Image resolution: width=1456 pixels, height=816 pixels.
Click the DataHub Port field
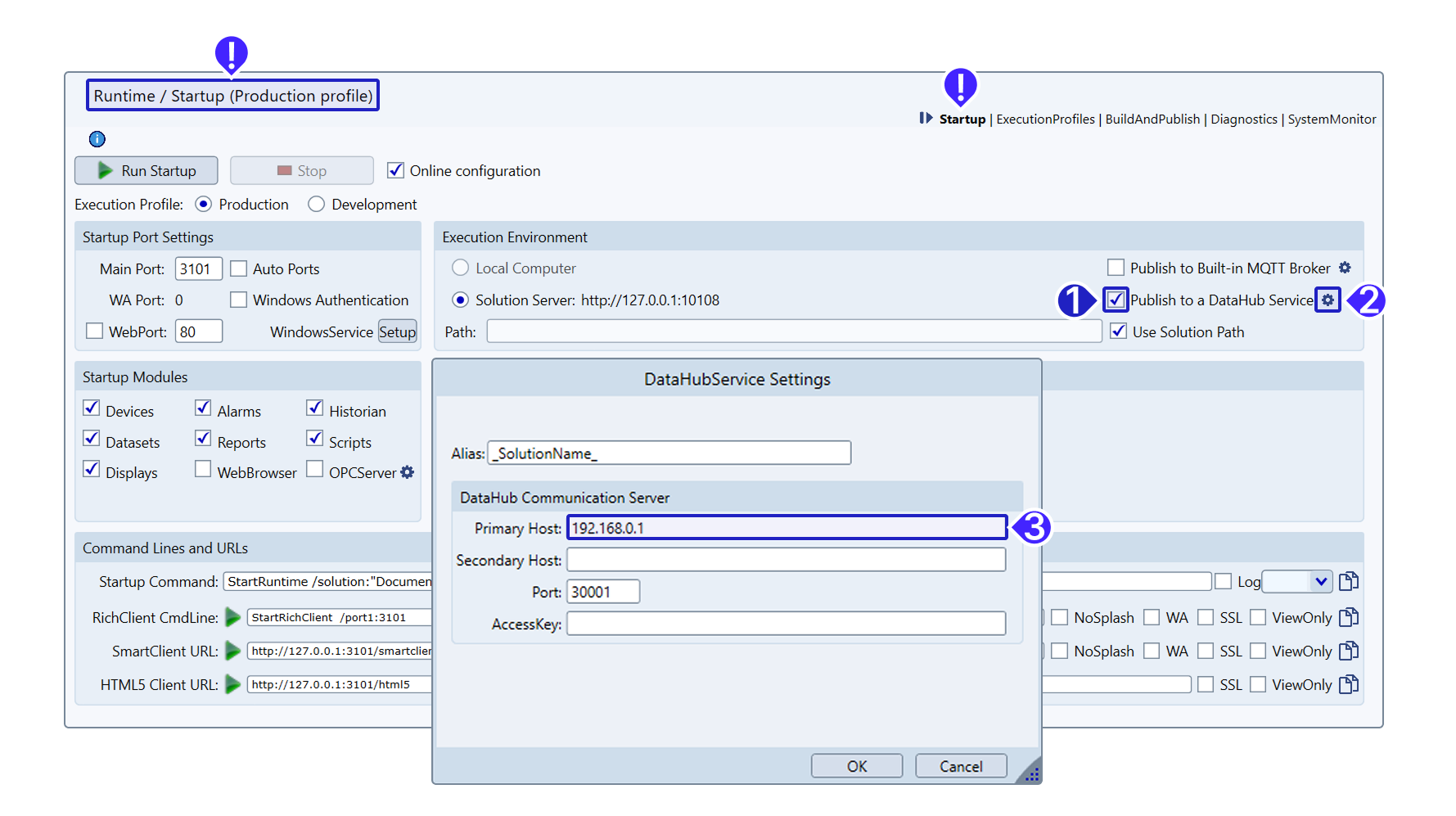click(x=603, y=591)
